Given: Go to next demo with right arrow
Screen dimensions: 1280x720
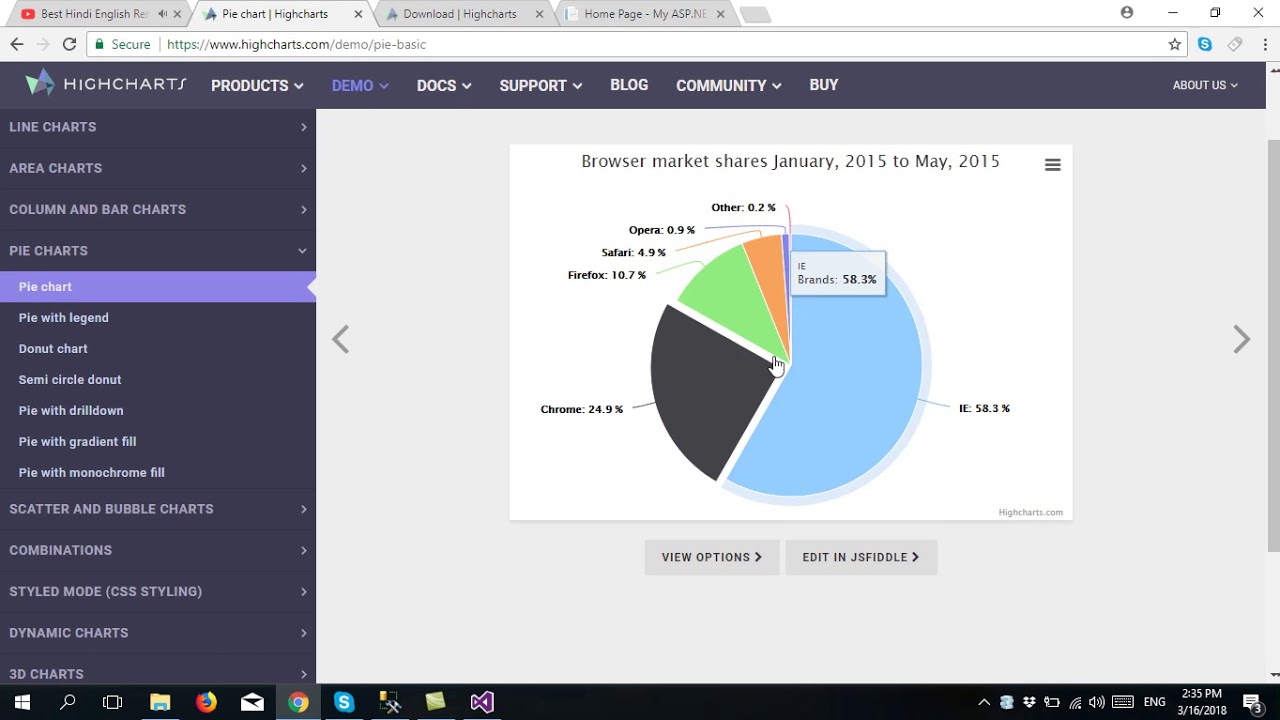Looking at the screenshot, I should (x=1241, y=339).
